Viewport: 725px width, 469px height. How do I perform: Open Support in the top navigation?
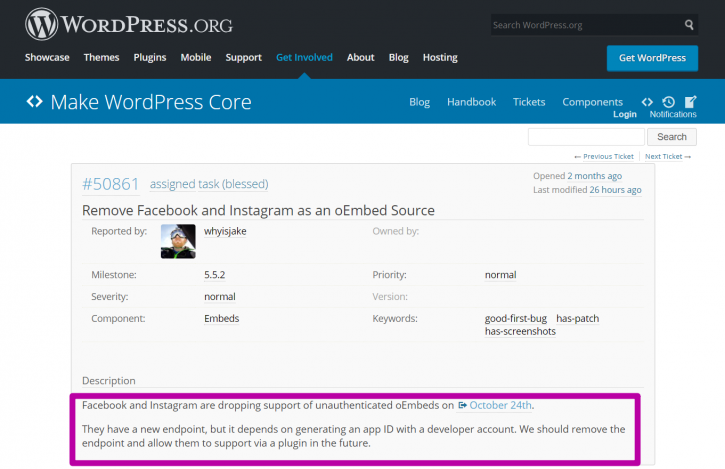coord(244,58)
